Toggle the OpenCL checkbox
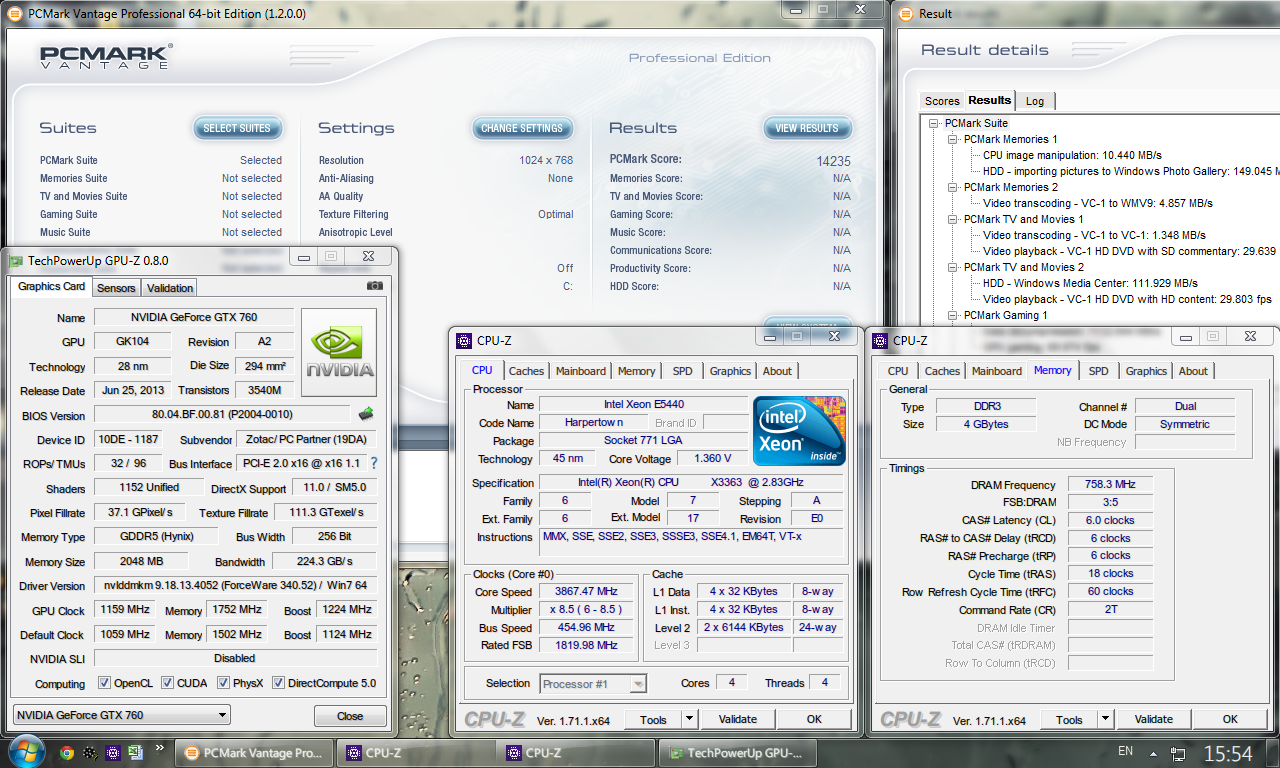Viewport: 1280px width, 768px height. pyautogui.click(x=105, y=683)
